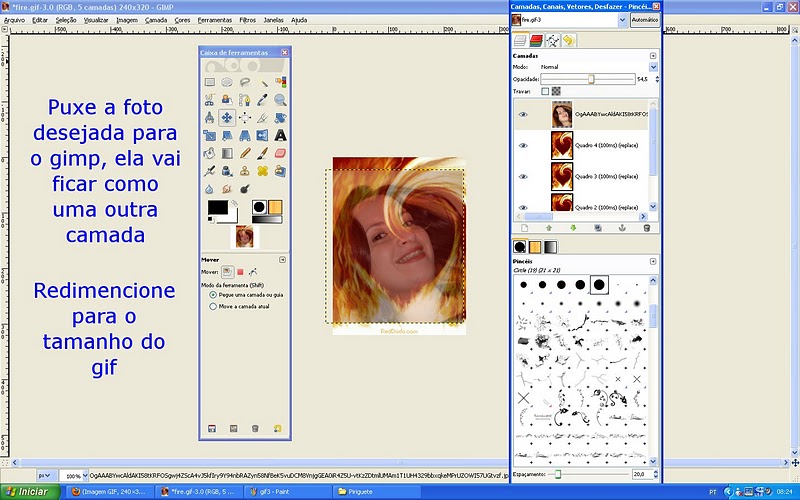Hide the Quadro 4 layer
The image size is (800, 500).
523,145
